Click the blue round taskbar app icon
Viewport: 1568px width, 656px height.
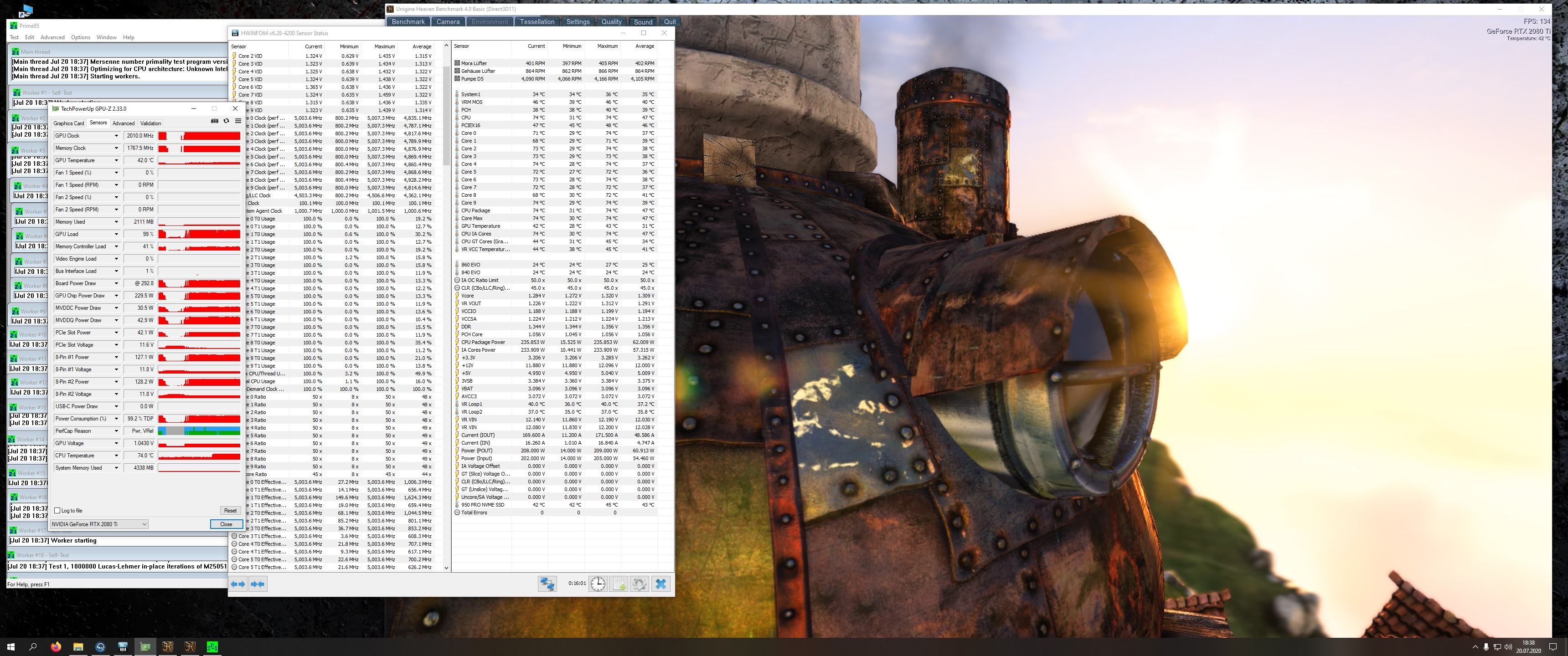(x=100, y=647)
